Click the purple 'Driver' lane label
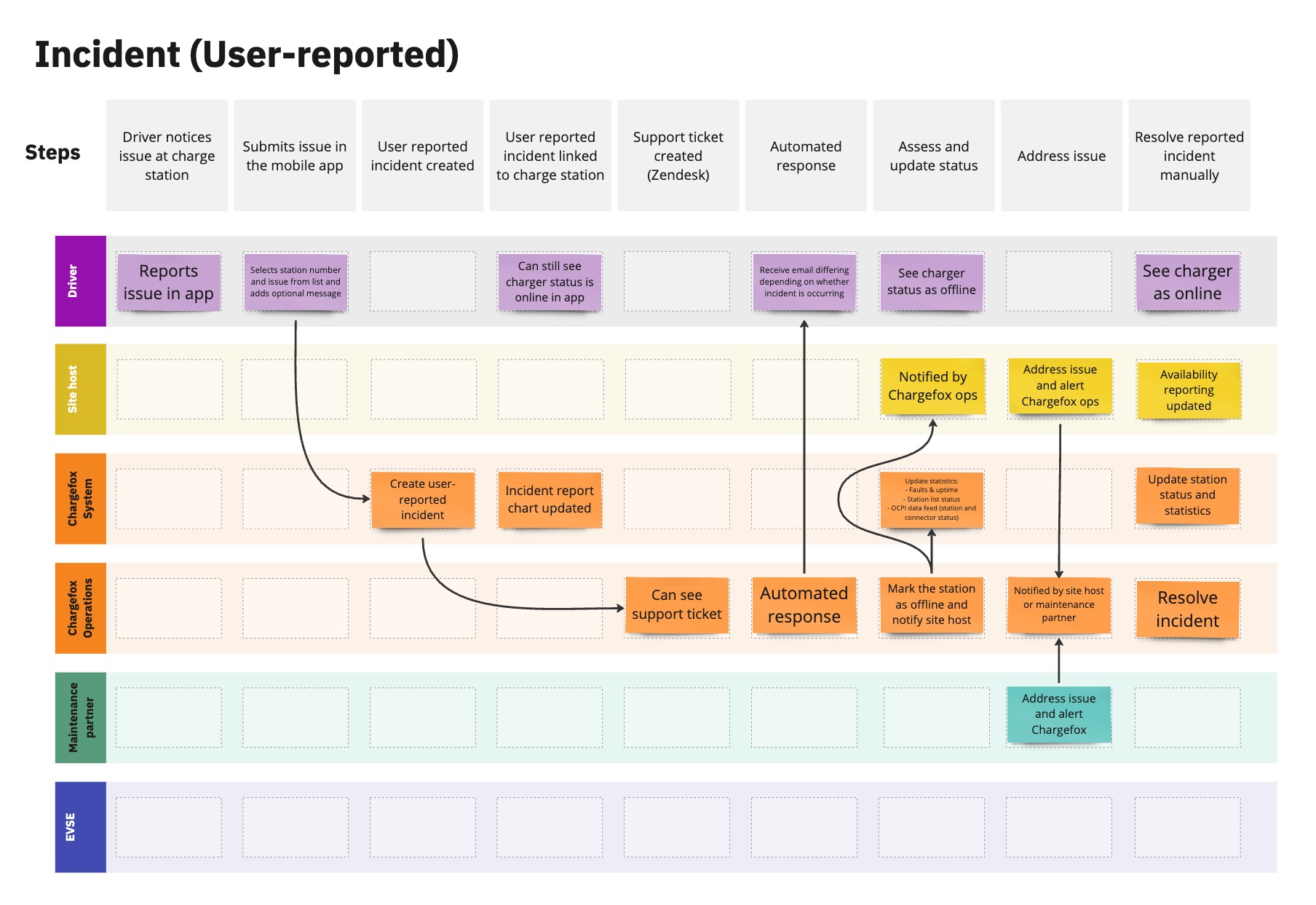 81,281
